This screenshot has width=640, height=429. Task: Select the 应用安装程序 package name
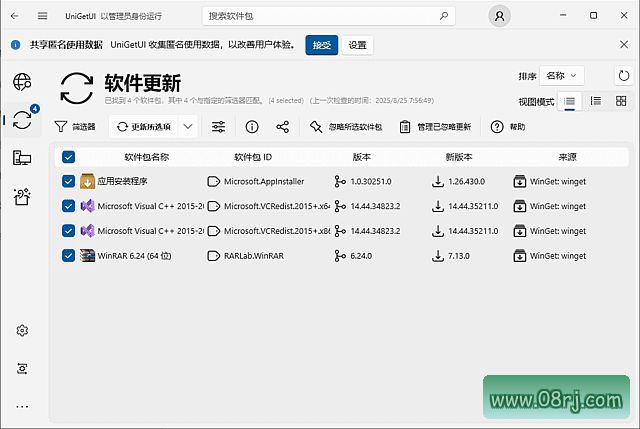coord(122,181)
